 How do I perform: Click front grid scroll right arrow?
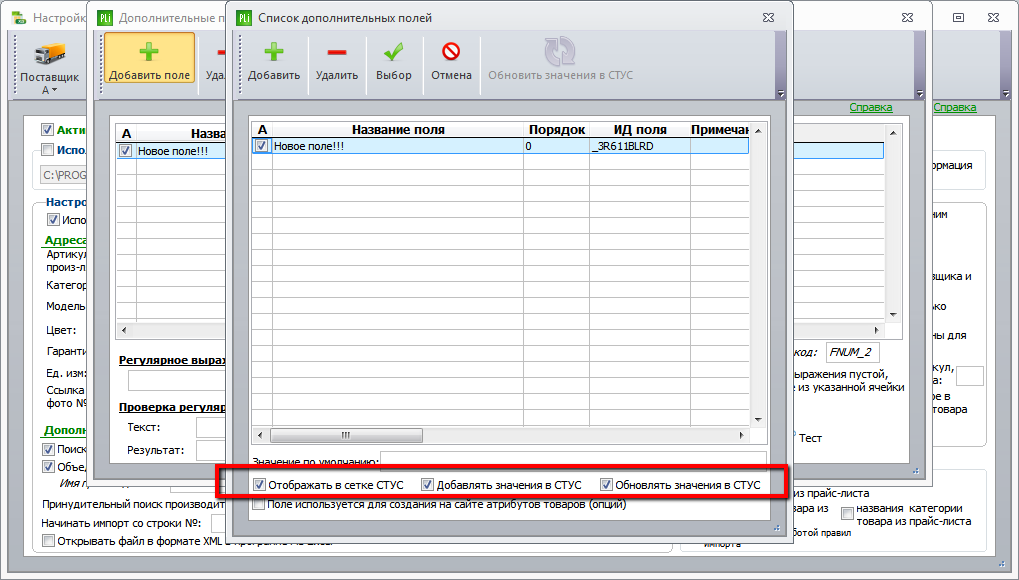pos(742,435)
